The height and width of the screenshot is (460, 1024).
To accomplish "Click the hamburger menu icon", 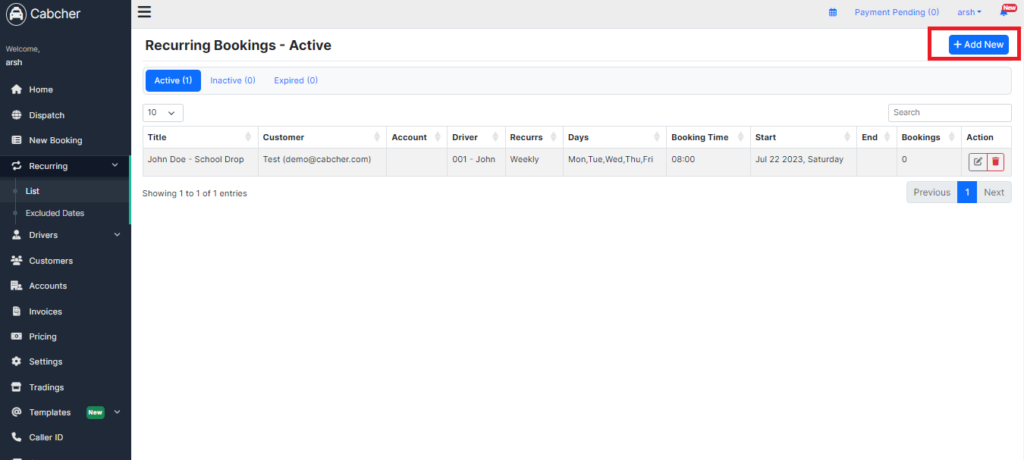I will 144,12.
